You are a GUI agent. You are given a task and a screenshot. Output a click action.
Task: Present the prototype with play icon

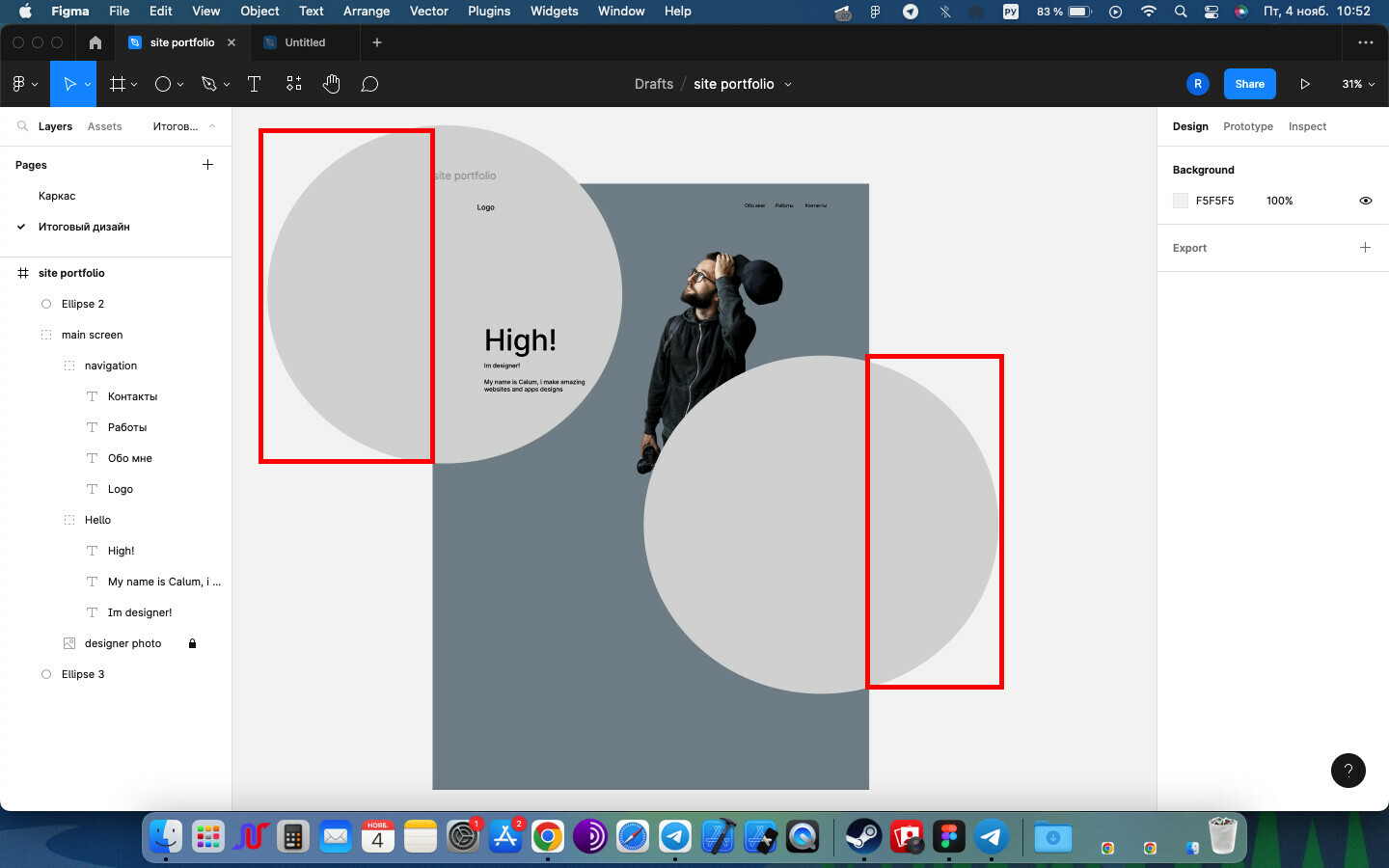pos(1305,84)
